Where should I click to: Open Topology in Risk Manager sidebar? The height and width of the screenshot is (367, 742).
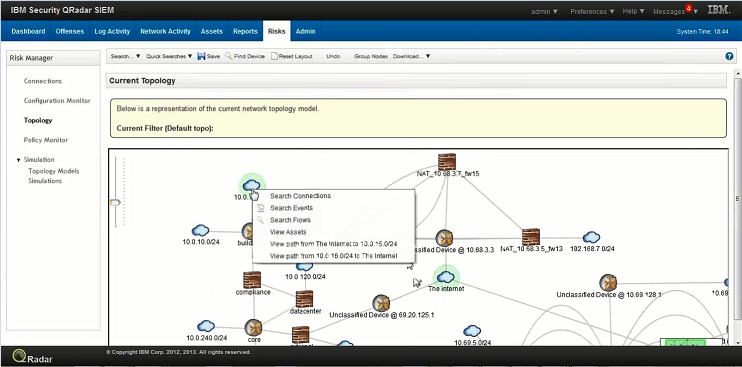tap(38, 121)
